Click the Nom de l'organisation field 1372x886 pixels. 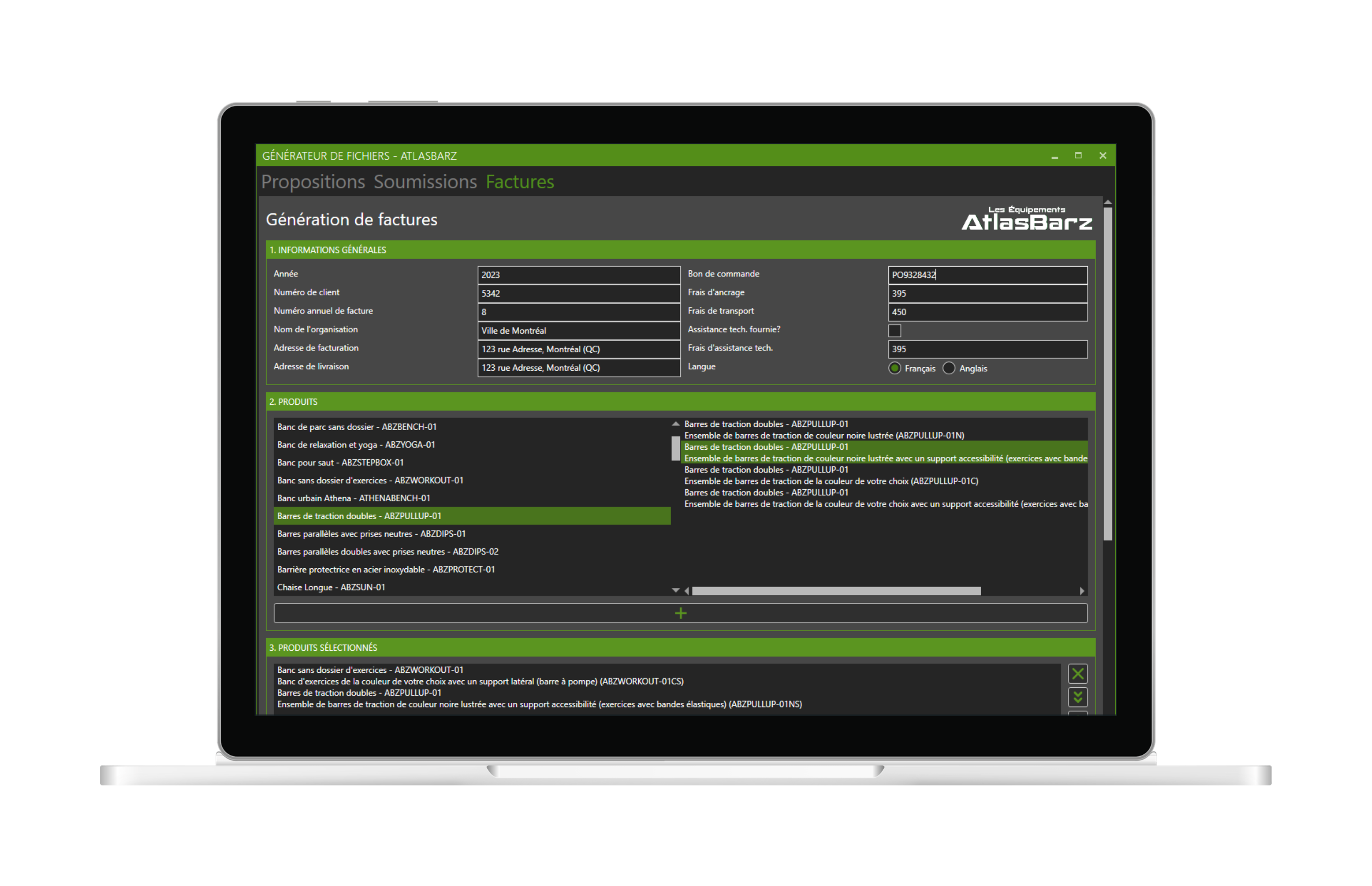coord(578,331)
